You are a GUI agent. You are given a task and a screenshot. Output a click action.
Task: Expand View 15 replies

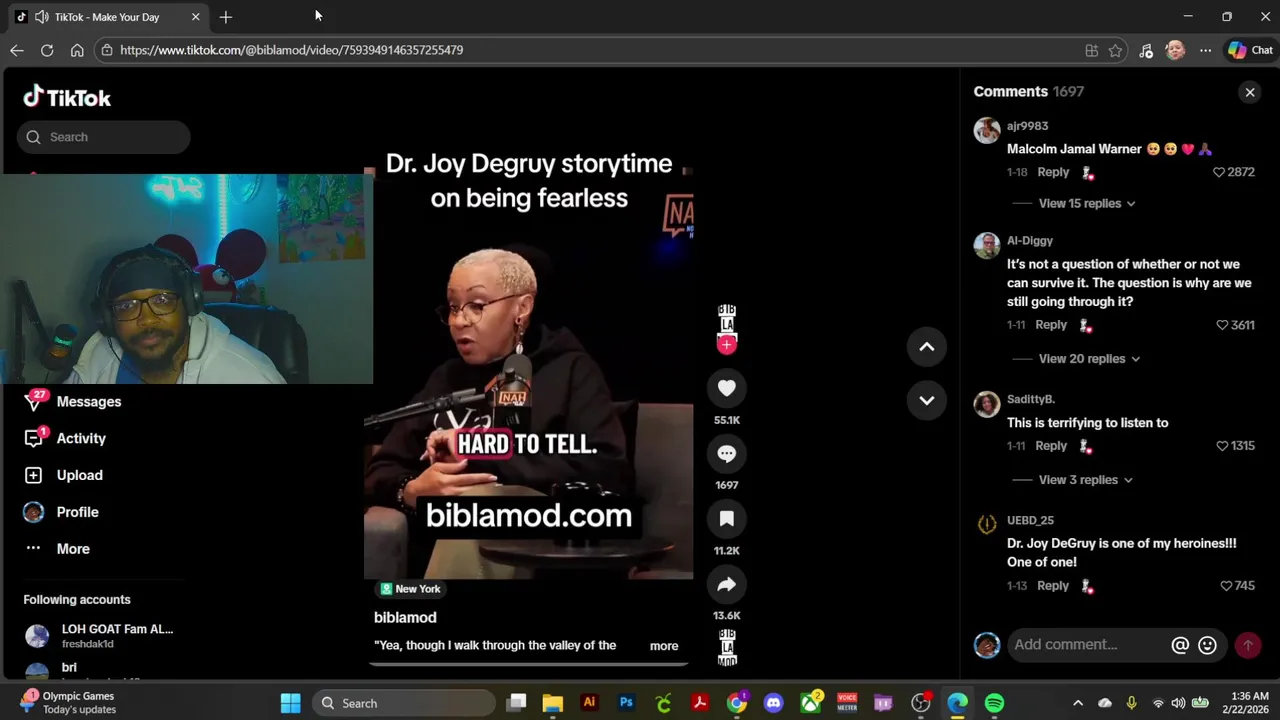tap(1087, 203)
